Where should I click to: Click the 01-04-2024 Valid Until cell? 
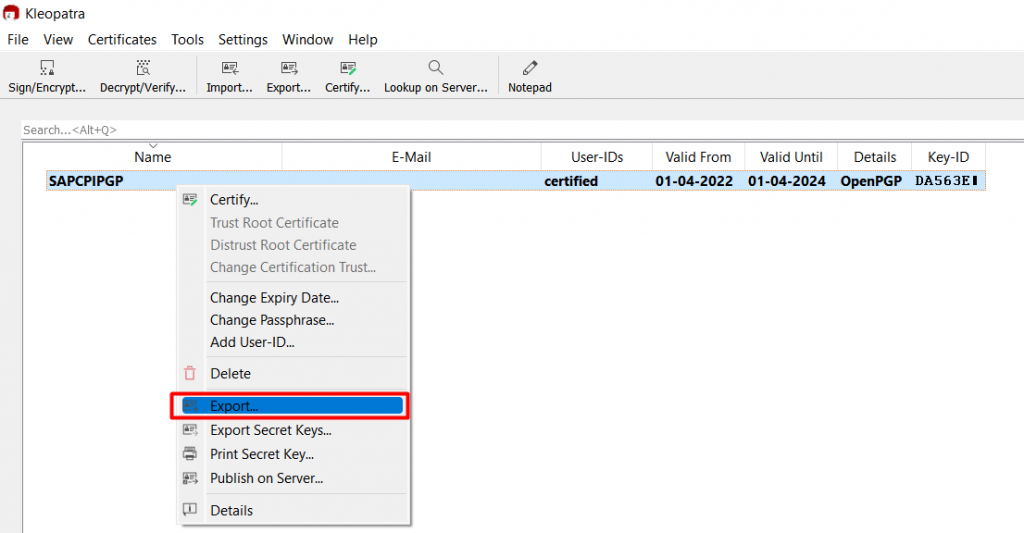click(786, 181)
